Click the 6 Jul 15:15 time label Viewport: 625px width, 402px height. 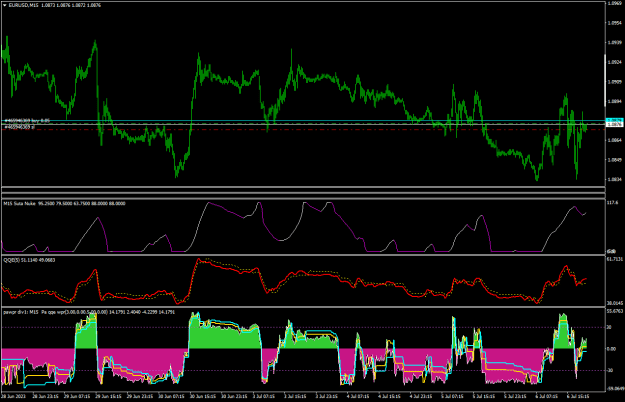coord(578,397)
